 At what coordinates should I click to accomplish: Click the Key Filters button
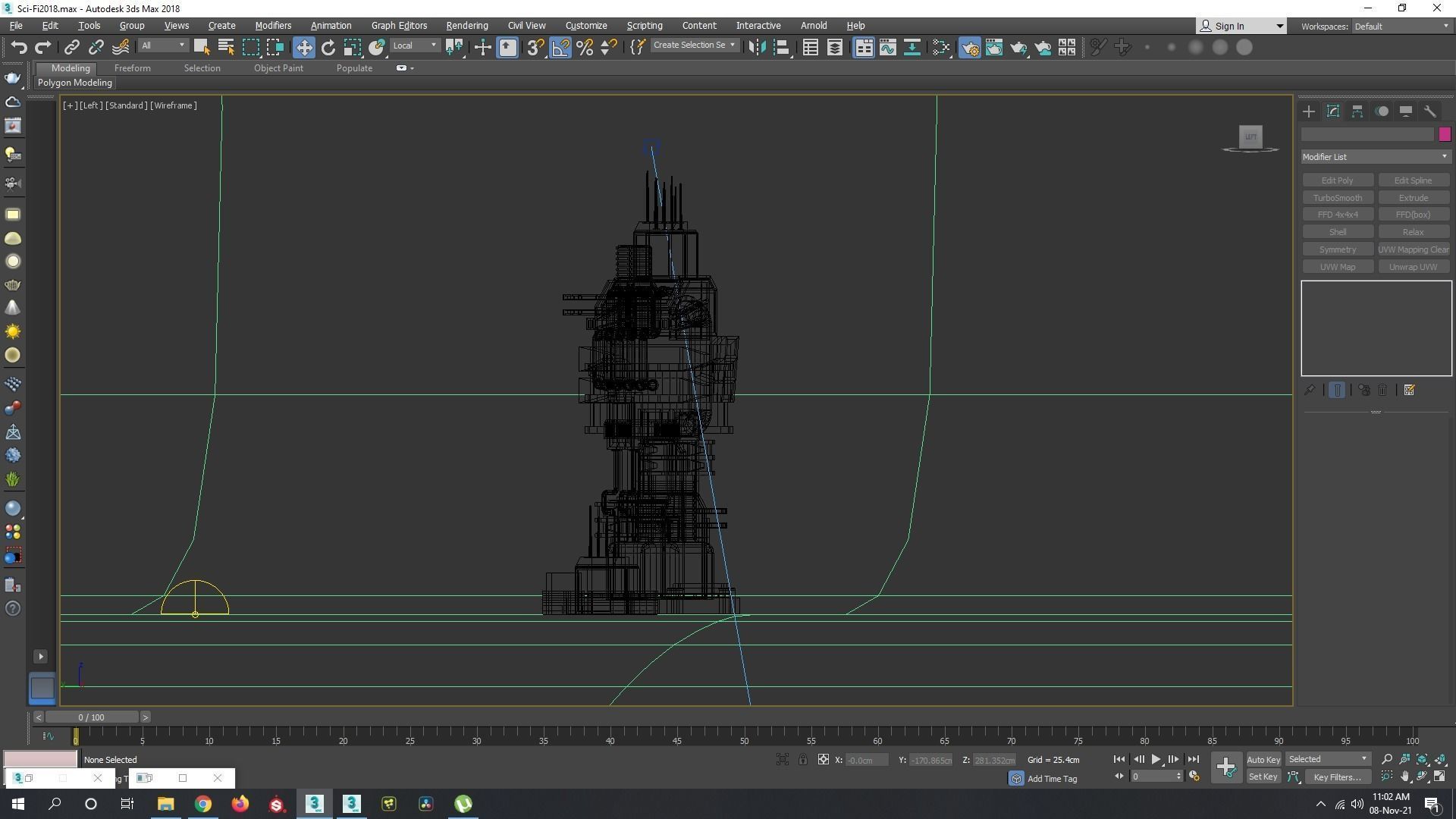pos(1337,777)
